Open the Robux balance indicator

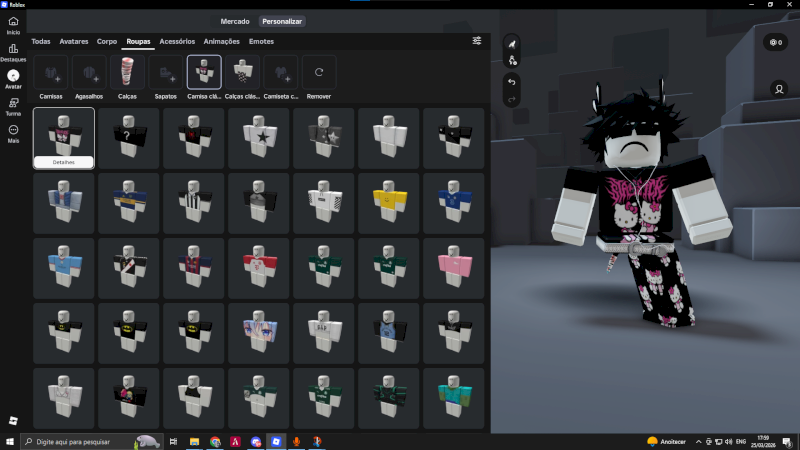click(776, 42)
